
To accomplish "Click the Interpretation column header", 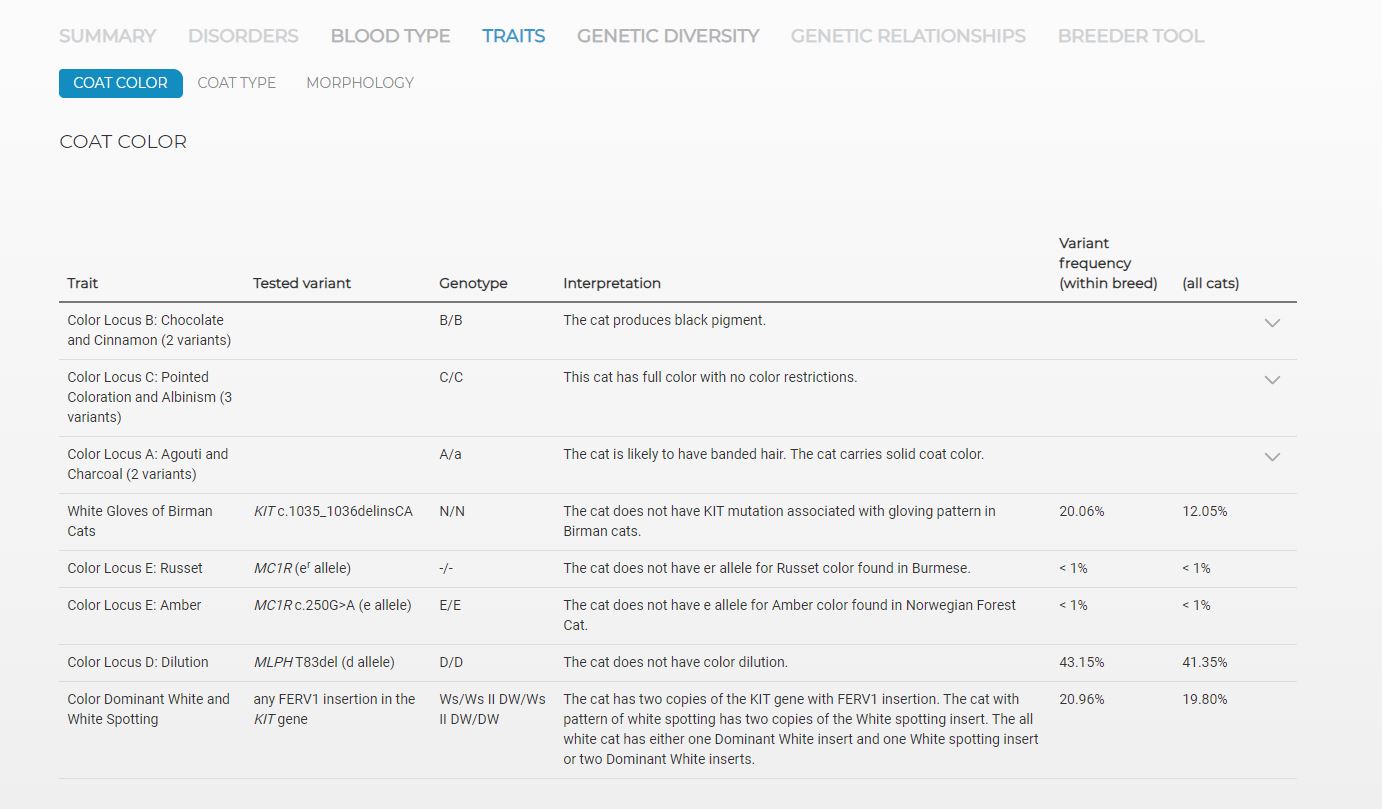I will pos(612,283).
